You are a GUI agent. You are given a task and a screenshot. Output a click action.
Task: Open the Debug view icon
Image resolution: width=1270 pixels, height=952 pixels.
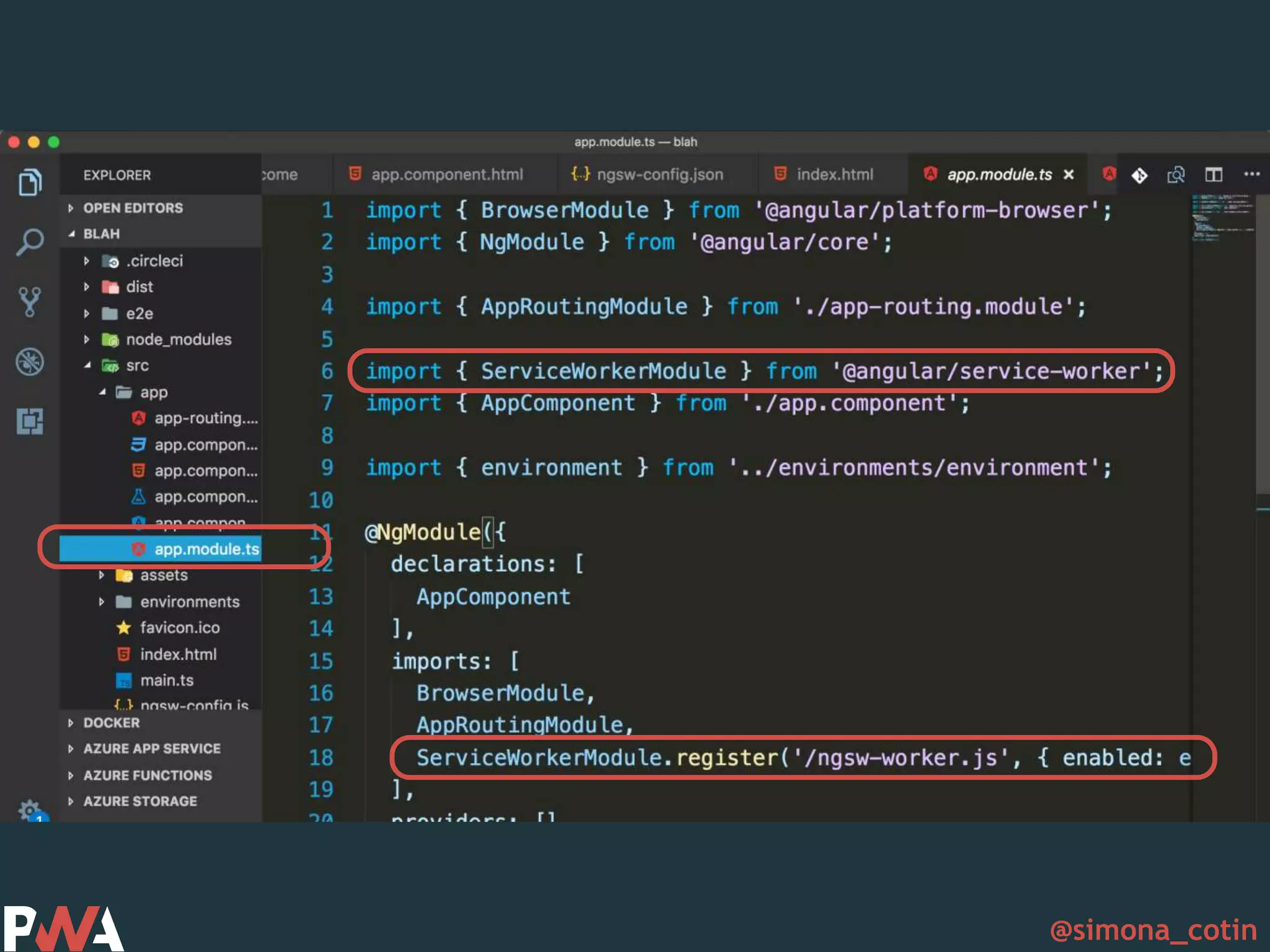(x=30, y=362)
